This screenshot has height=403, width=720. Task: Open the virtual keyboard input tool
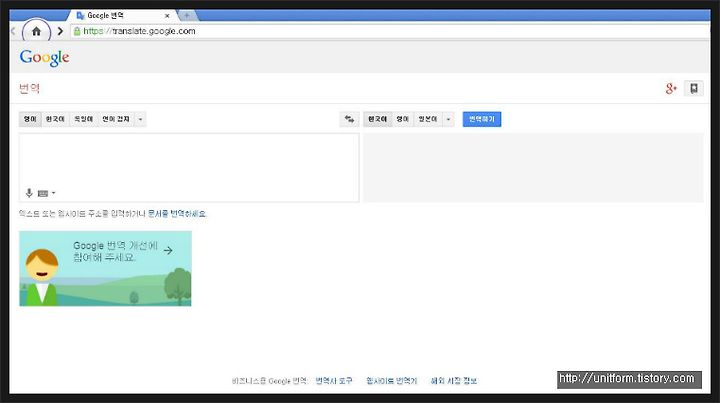[x=43, y=194]
